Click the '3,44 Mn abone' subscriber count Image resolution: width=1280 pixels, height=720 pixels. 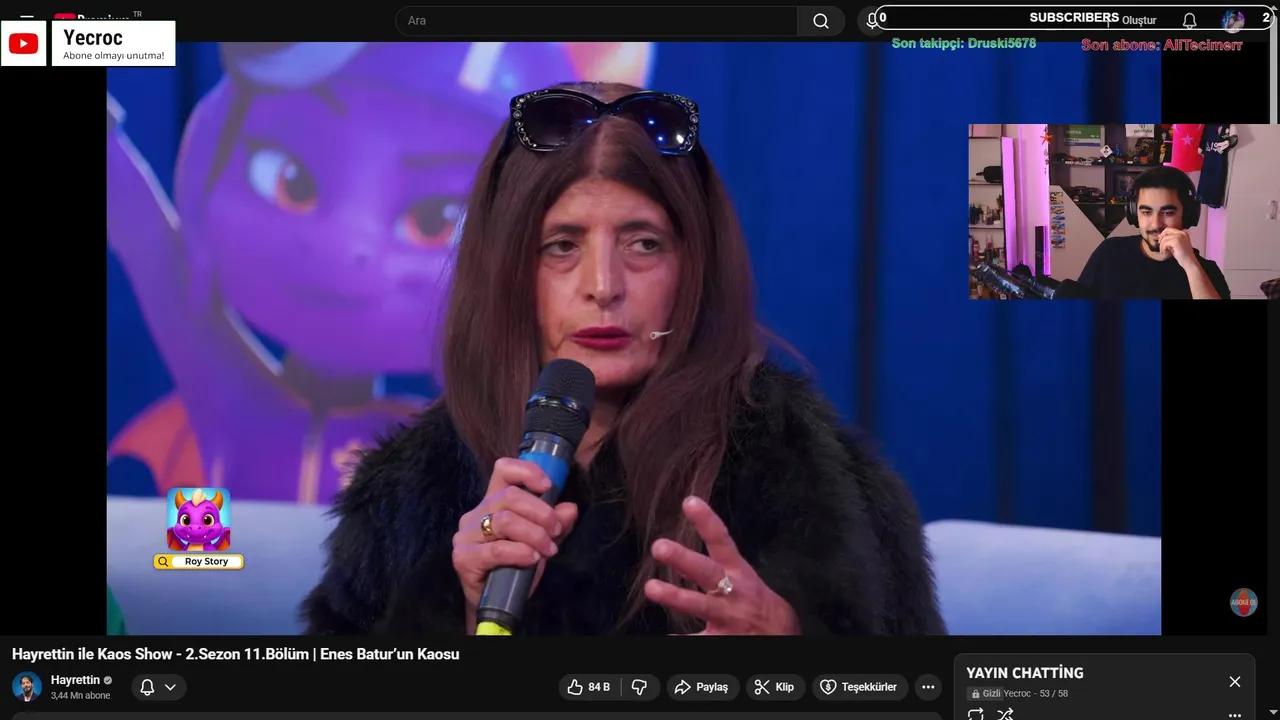(81, 696)
